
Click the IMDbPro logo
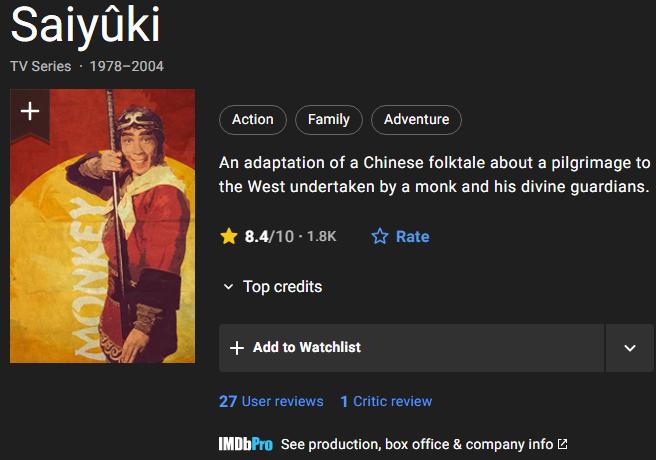246,444
